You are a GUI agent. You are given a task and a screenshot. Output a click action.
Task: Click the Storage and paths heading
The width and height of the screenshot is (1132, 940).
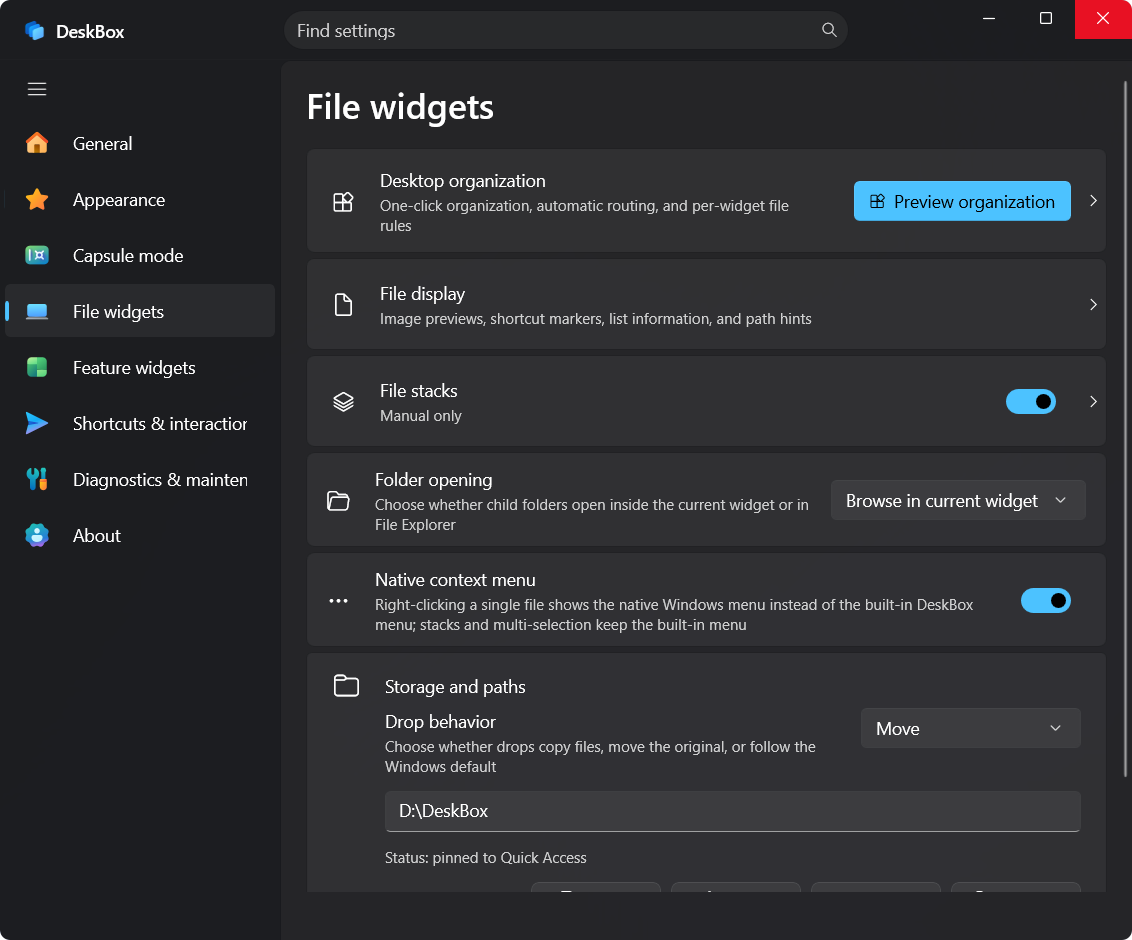pos(455,687)
